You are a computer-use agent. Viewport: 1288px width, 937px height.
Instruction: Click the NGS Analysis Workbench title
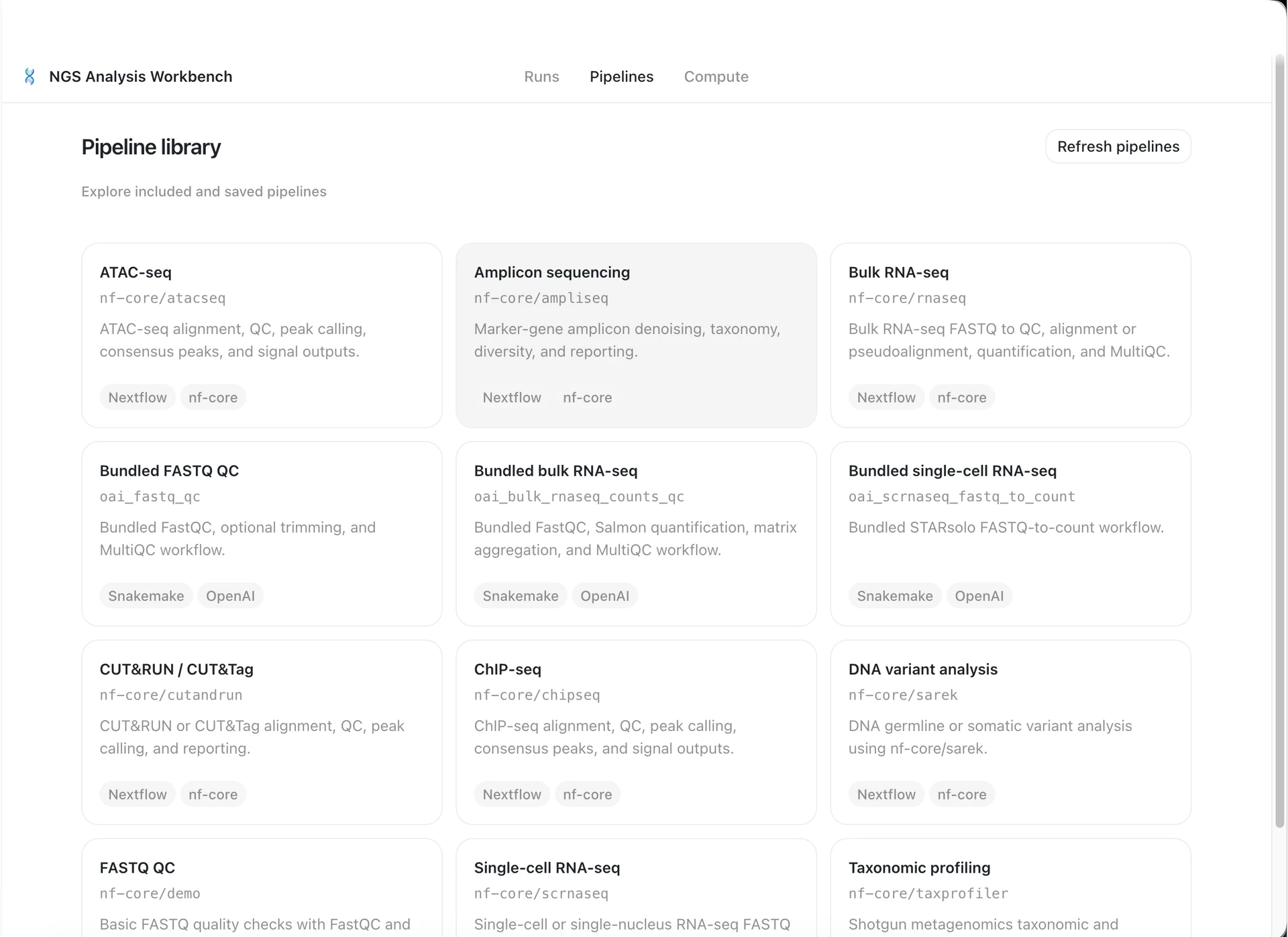(x=141, y=76)
